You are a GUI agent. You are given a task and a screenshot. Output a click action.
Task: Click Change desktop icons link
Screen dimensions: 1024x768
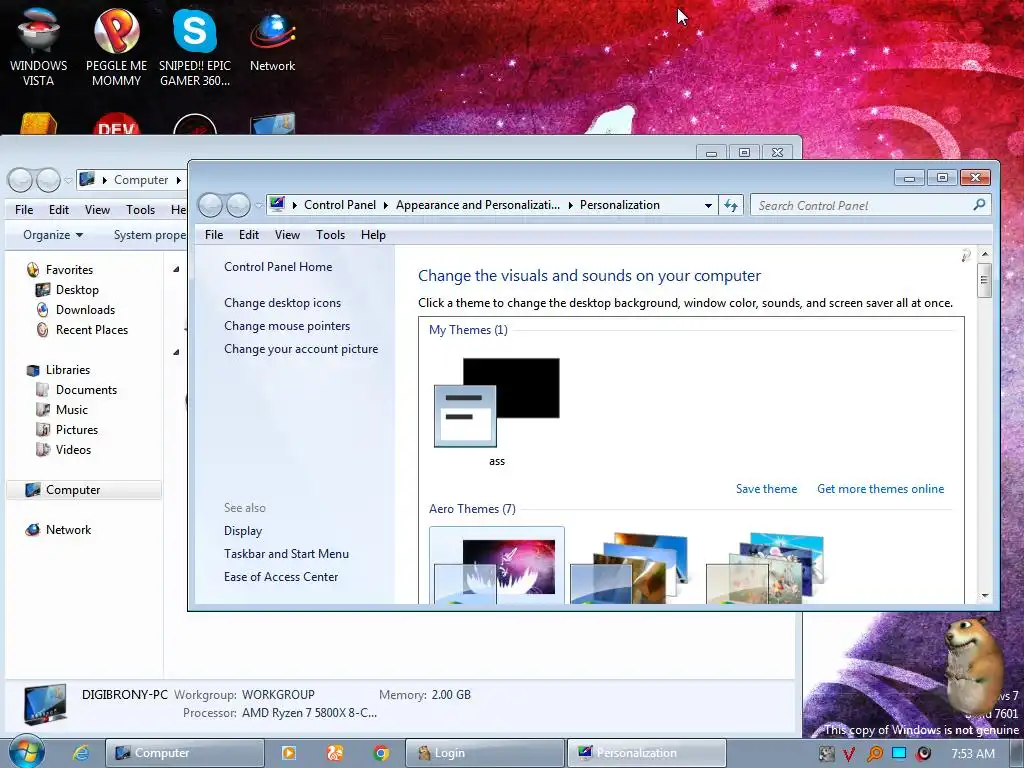point(282,303)
